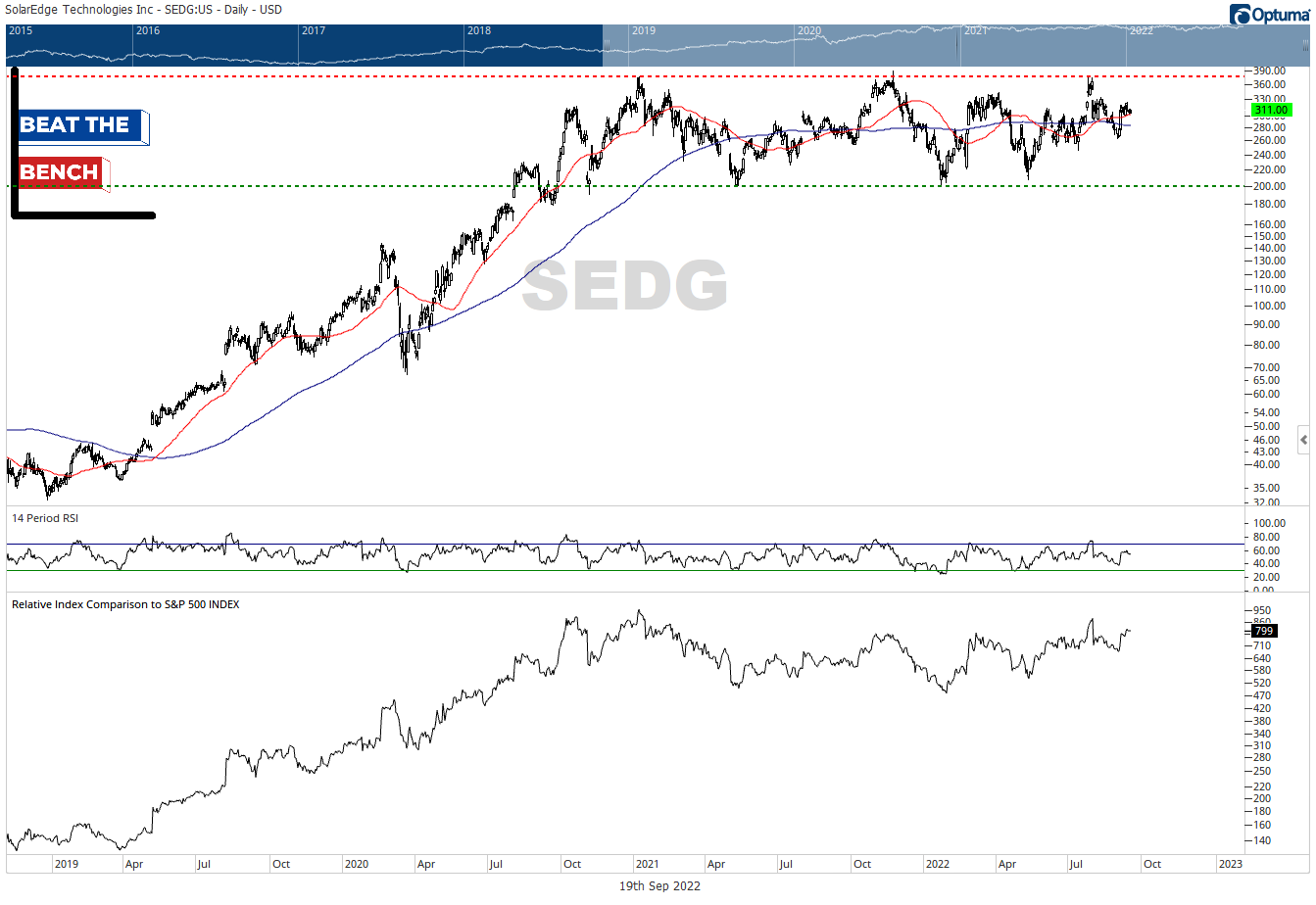Screen dimensions: 1316x905
Task: Click the 100.00 price axis label
Action: click(1269, 306)
